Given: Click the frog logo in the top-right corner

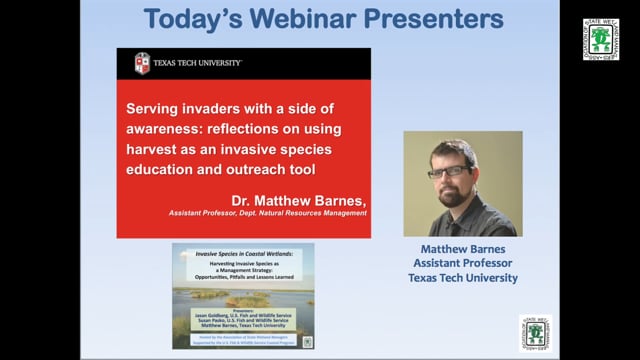Looking at the screenshot, I should pos(601,40).
